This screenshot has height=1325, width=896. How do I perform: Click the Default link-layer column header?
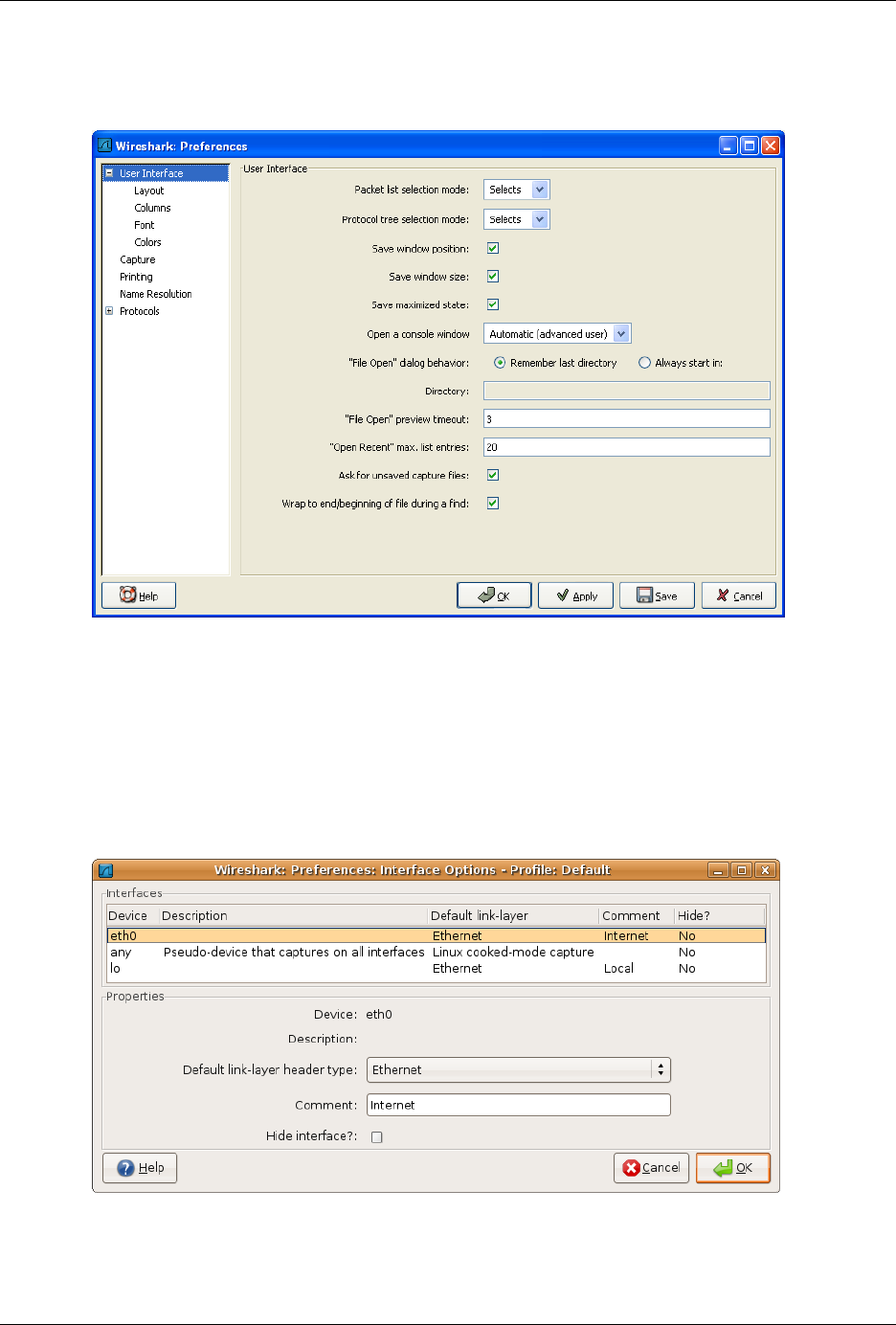tap(514, 916)
